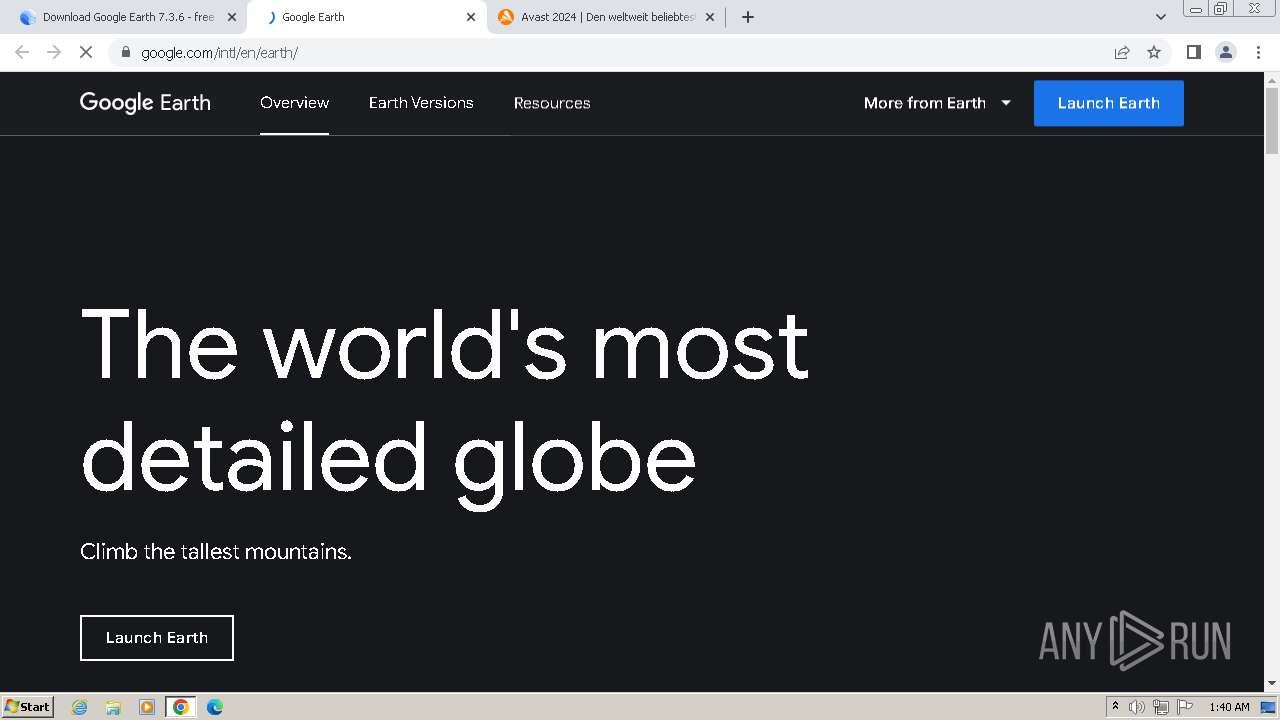View site information lock icon
The width and height of the screenshot is (1280, 720).
[x=125, y=52]
